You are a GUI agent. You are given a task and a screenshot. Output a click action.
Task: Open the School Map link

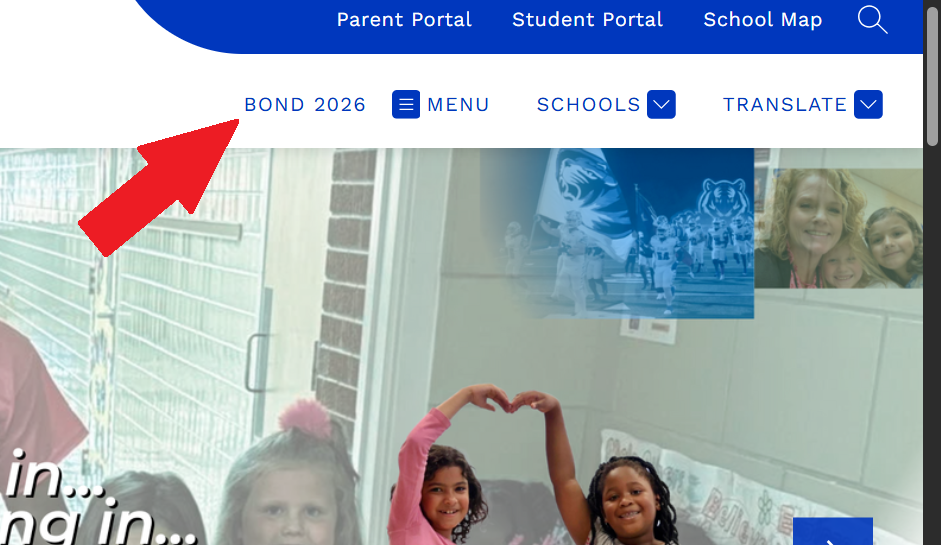tap(763, 19)
